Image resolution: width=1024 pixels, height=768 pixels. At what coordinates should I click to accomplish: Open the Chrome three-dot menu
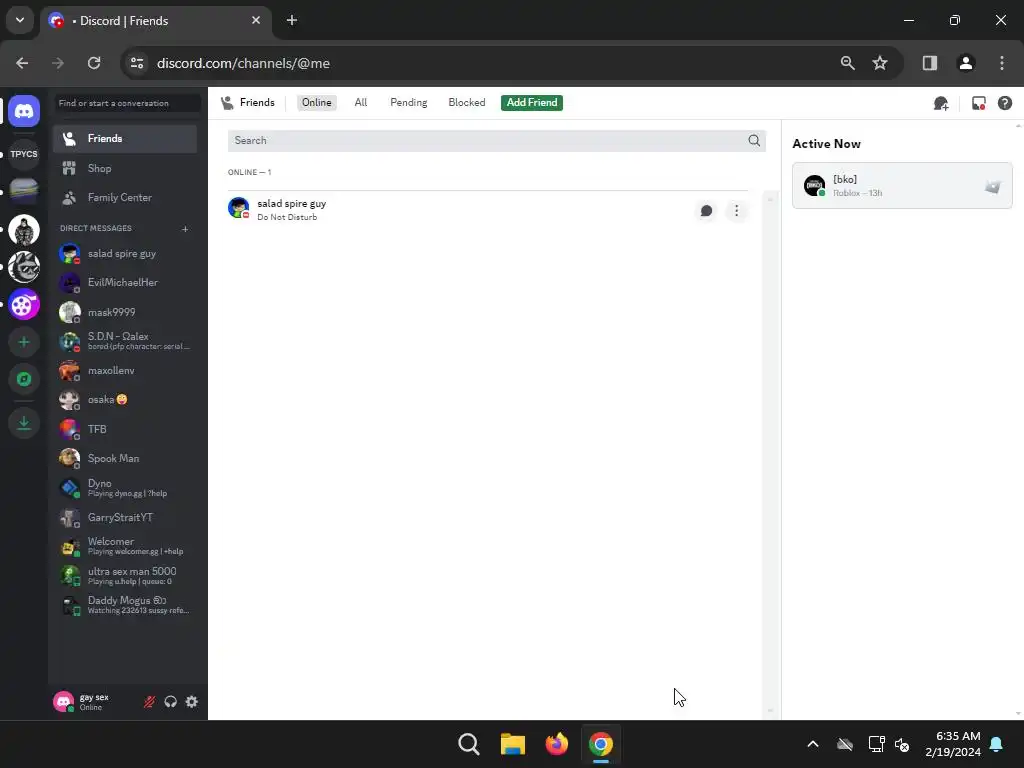pos(1001,63)
